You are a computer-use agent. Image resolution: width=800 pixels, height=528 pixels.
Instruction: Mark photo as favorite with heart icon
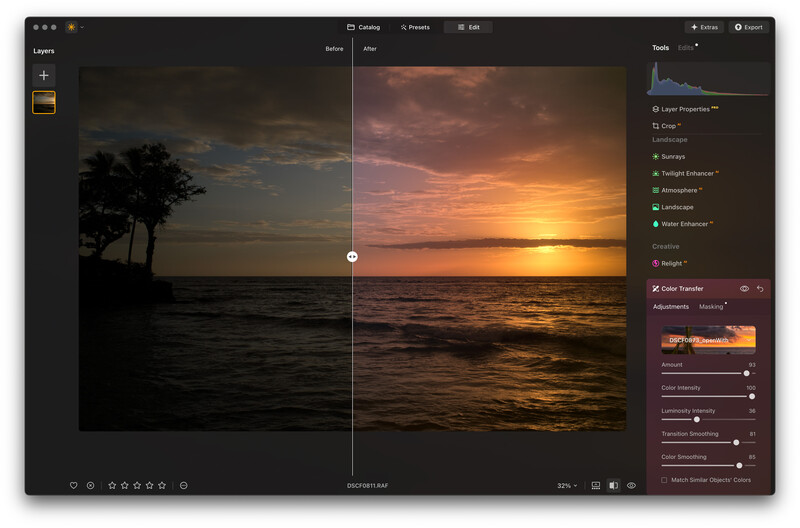(x=73, y=486)
